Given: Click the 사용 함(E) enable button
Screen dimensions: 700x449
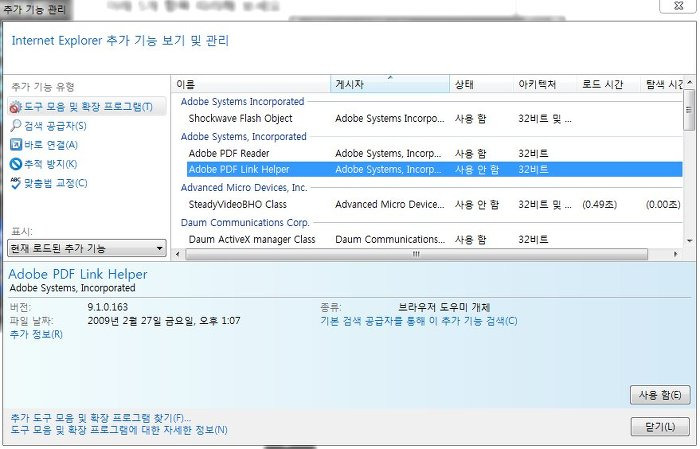Looking at the screenshot, I should pos(660,395).
